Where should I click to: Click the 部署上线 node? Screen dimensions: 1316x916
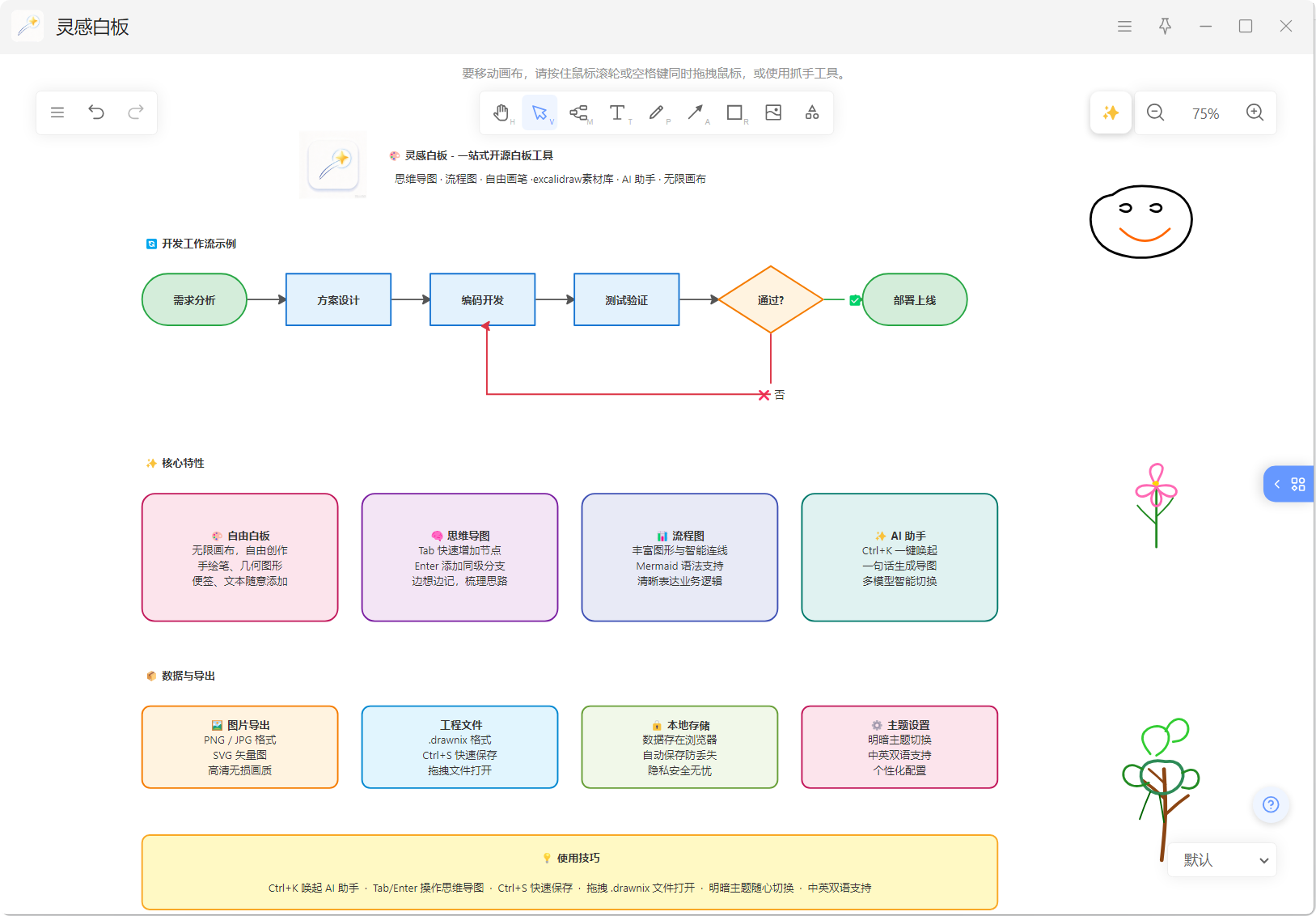point(915,299)
